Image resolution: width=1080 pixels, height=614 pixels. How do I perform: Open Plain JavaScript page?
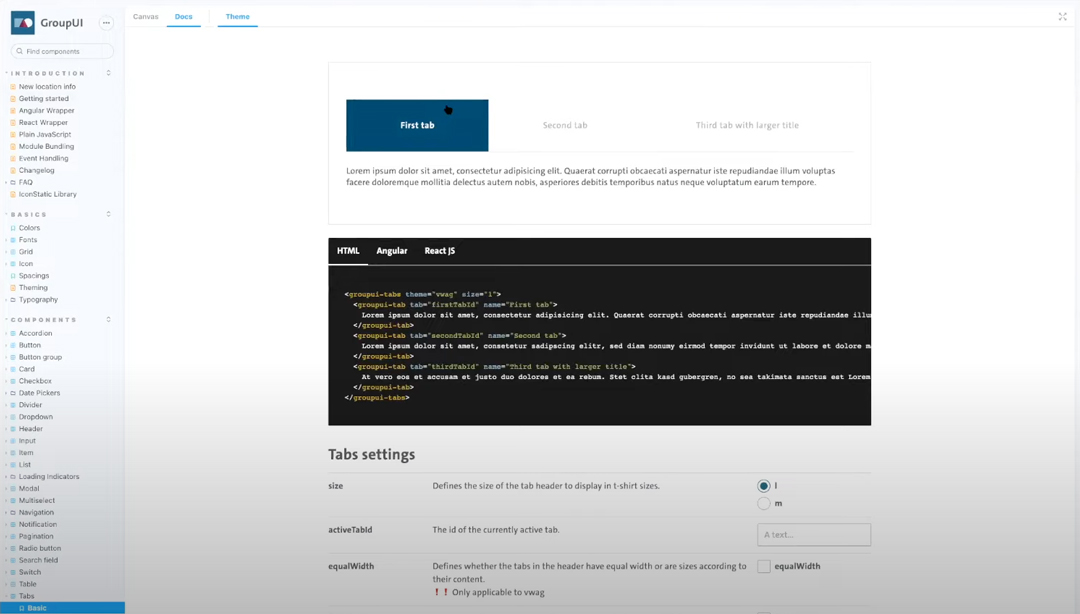pyautogui.click(x=45, y=134)
